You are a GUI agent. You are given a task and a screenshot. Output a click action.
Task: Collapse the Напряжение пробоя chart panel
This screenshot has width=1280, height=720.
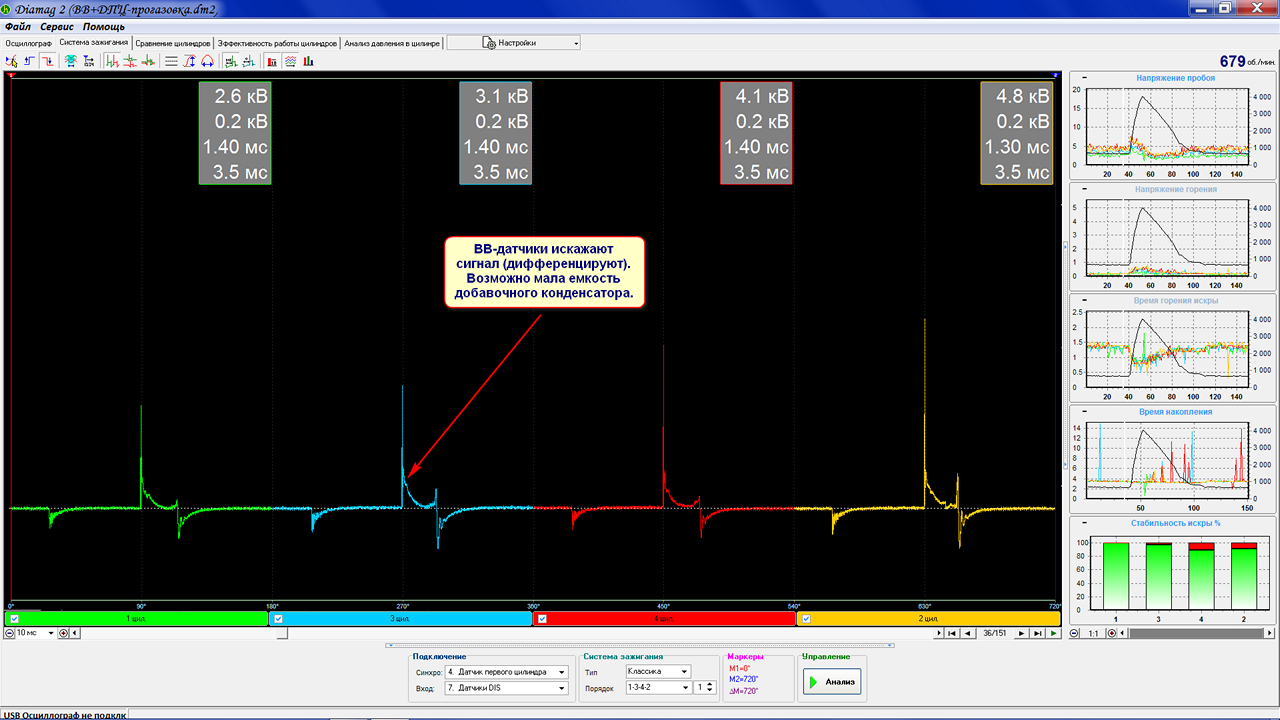1084,77
